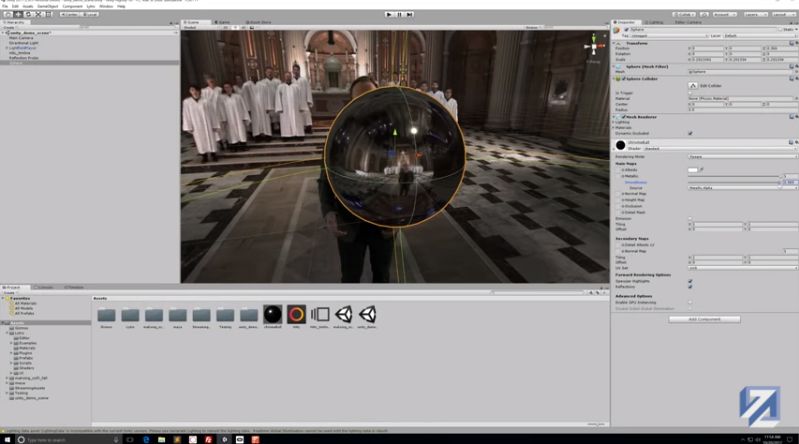This screenshot has height=444, width=799.
Task: Toggle the Static checkbox in Inspector
Action: point(780,30)
